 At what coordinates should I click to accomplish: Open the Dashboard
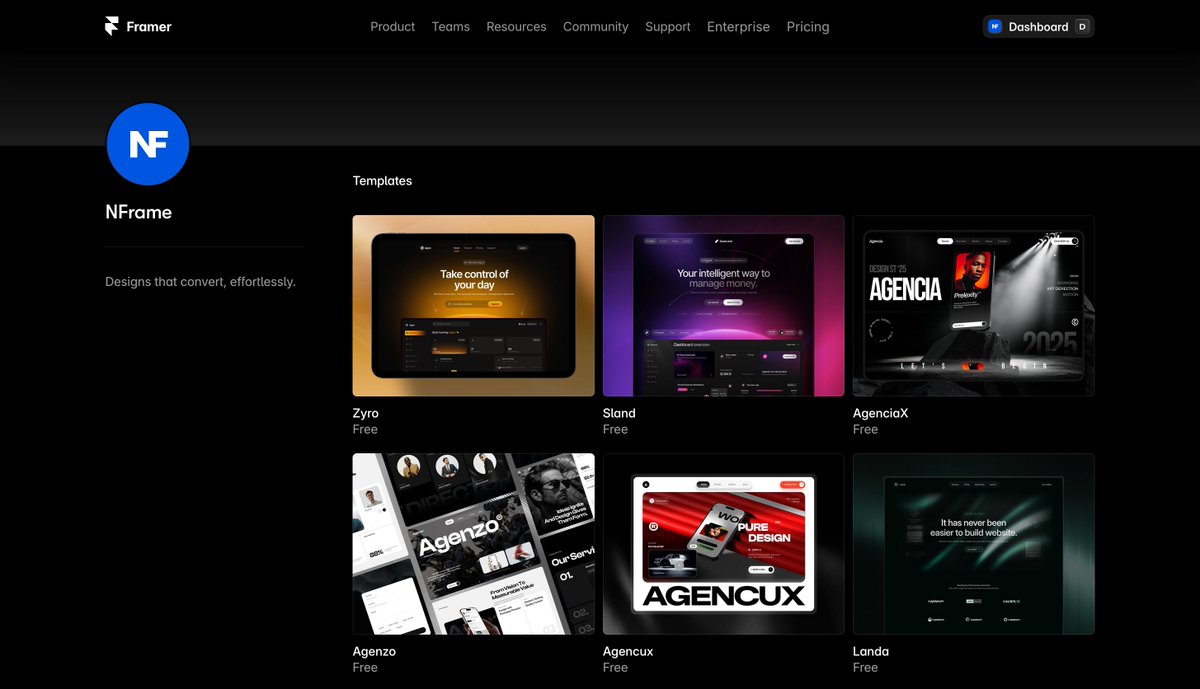coord(1038,27)
